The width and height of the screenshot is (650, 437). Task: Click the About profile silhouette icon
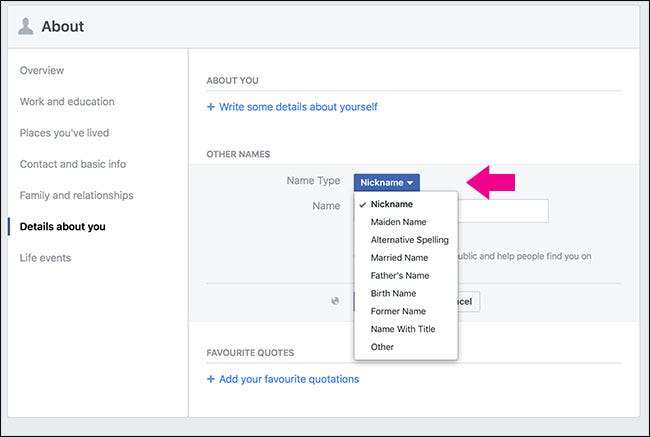[26, 26]
